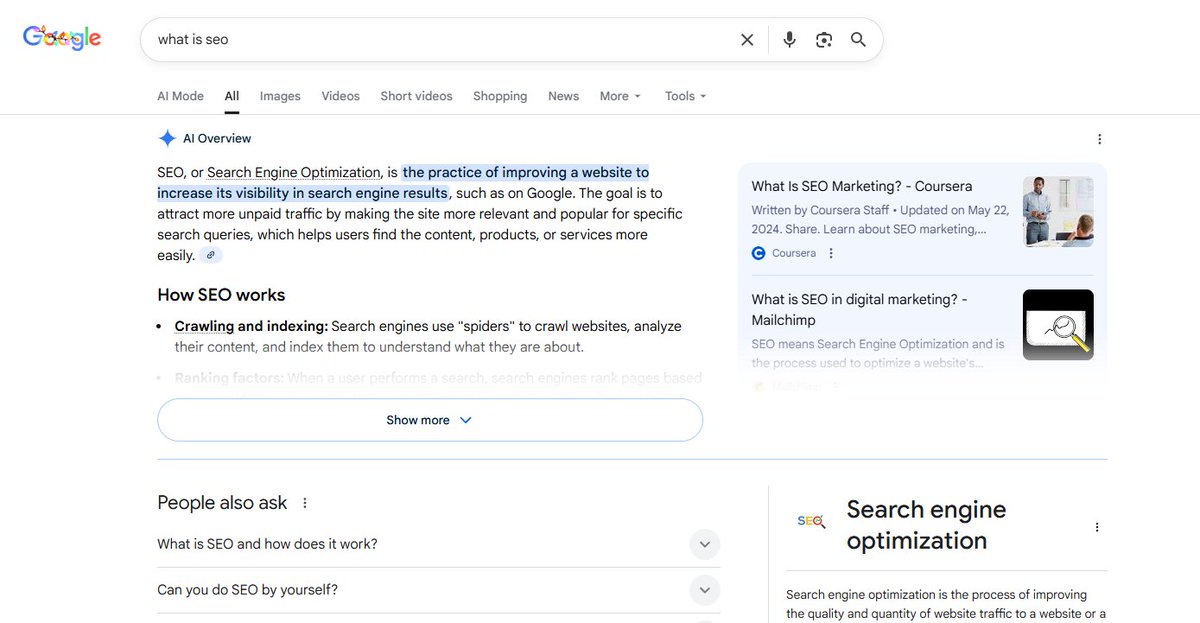
Task: Select the All tab
Action: coord(232,96)
